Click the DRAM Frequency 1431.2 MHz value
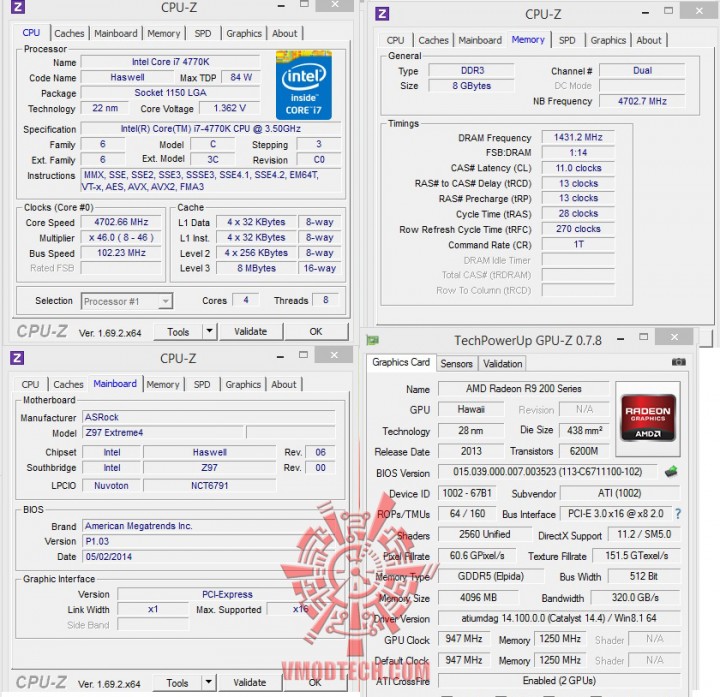This screenshot has height=697, width=720. point(578,137)
